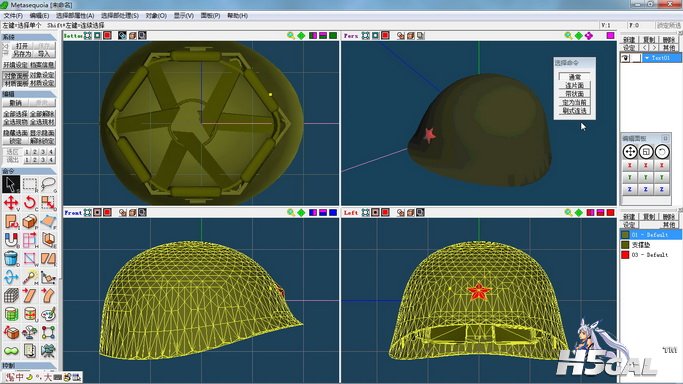Select the lasso selection tool
683x384 pixels.
(48, 184)
